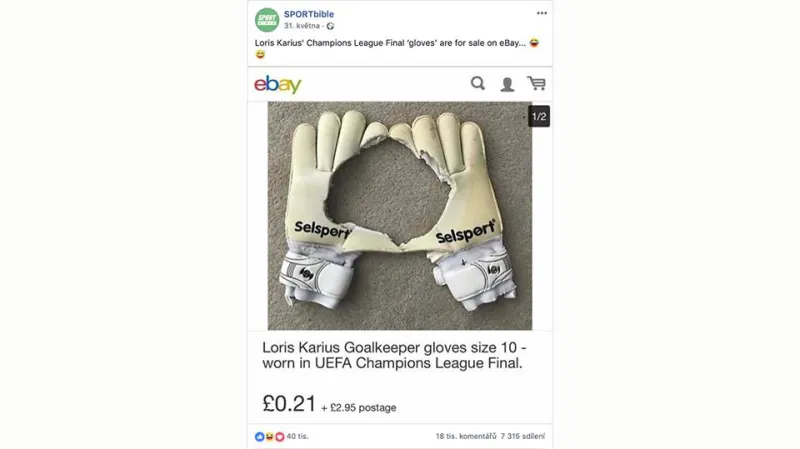Click the SPORTbible green profile avatar
This screenshot has width=800, height=449.
267,20
